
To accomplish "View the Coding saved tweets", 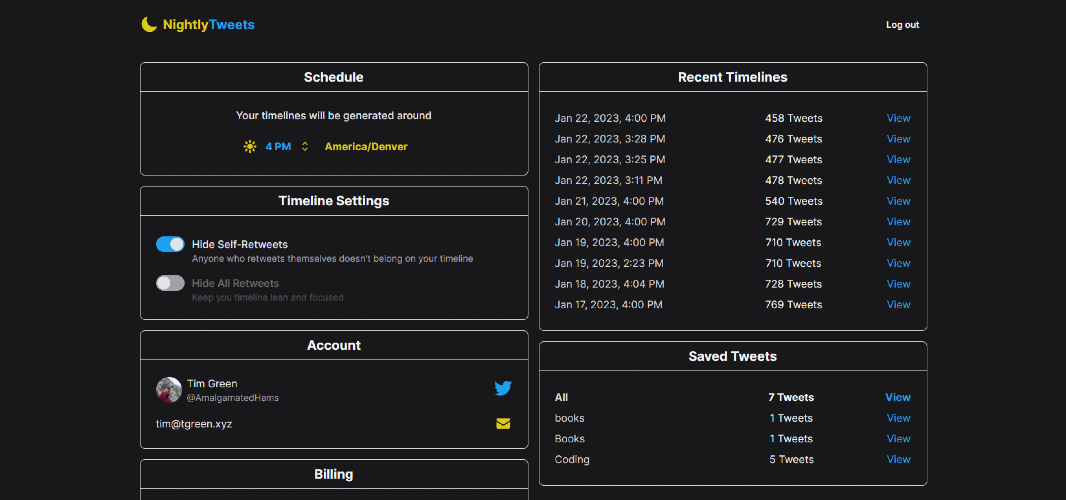I will pyautogui.click(x=898, y=459).
